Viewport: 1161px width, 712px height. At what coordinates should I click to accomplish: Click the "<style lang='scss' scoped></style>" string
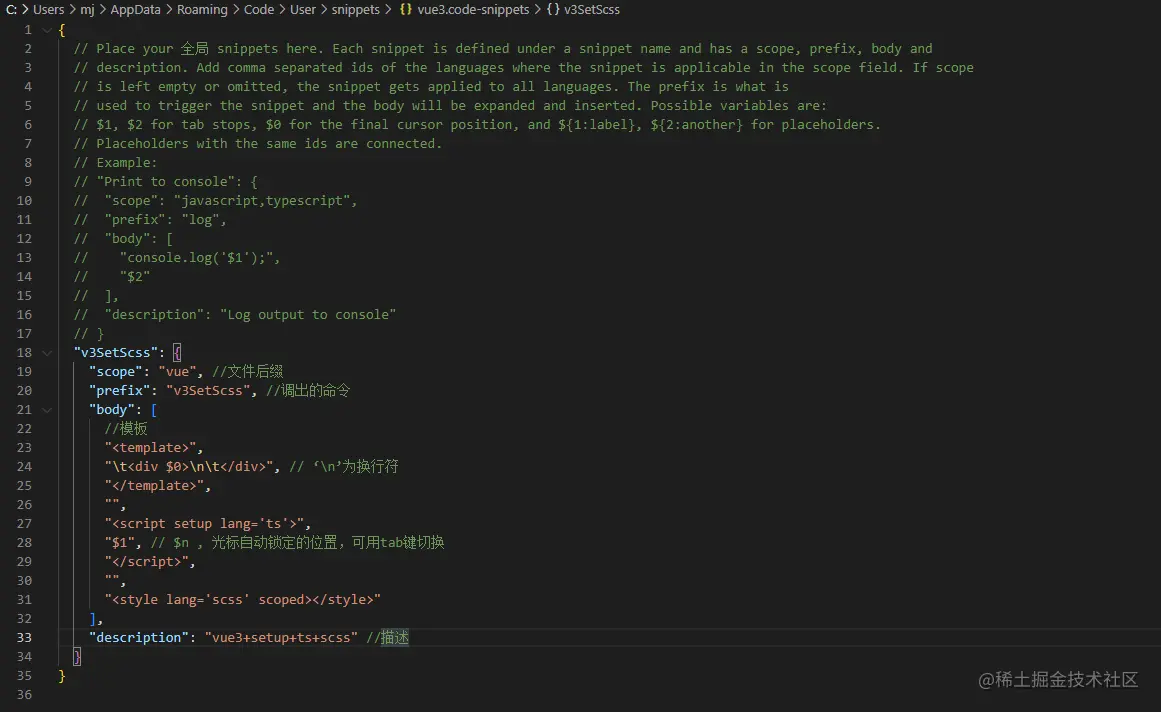click(x=243, y=600)
